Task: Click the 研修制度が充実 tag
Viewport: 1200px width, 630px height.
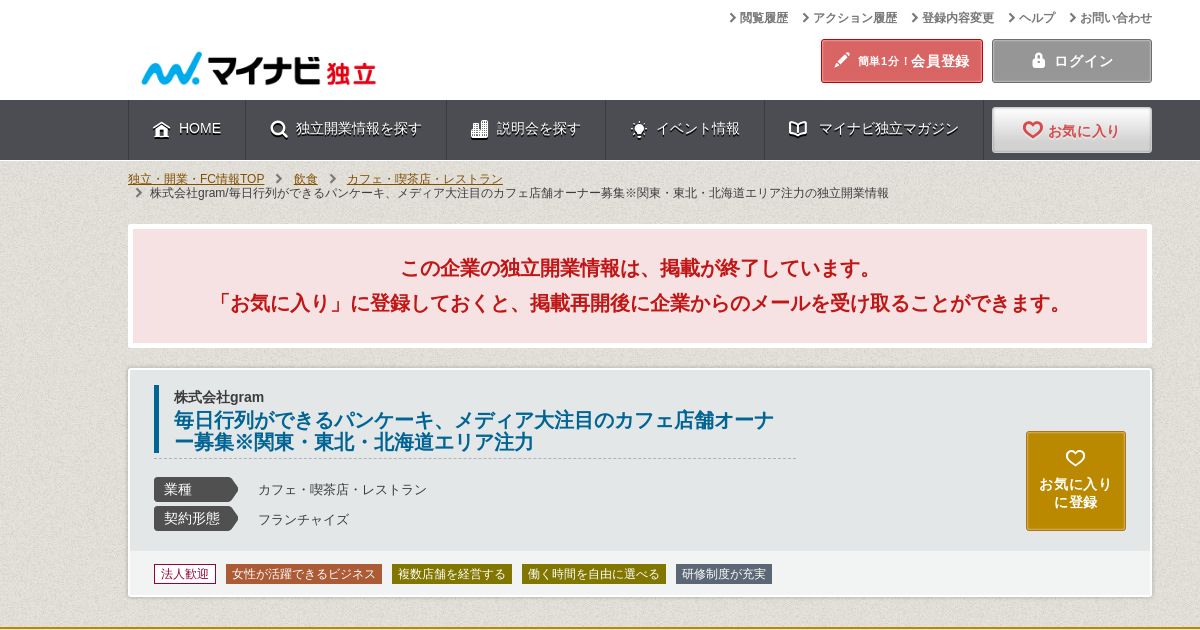Action: point(724,574)
